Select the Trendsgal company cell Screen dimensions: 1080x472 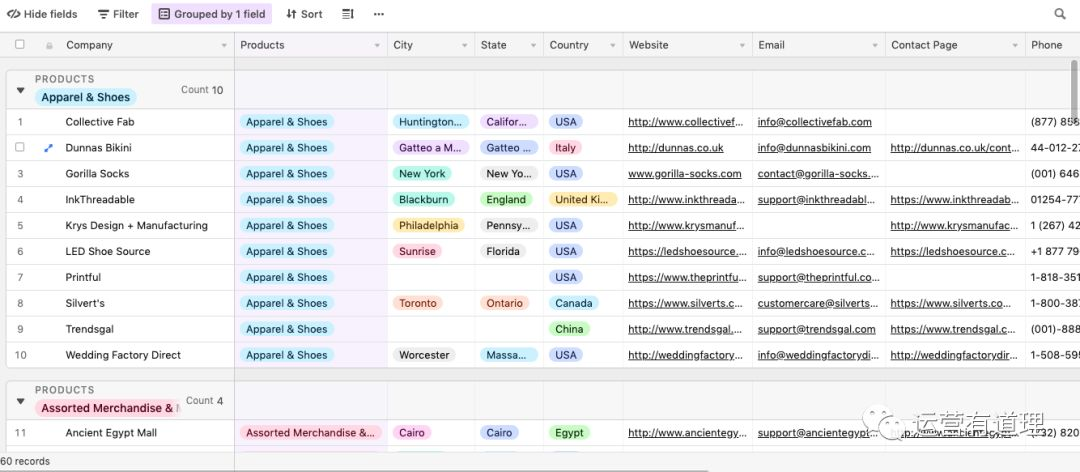[x=88, y=329]
